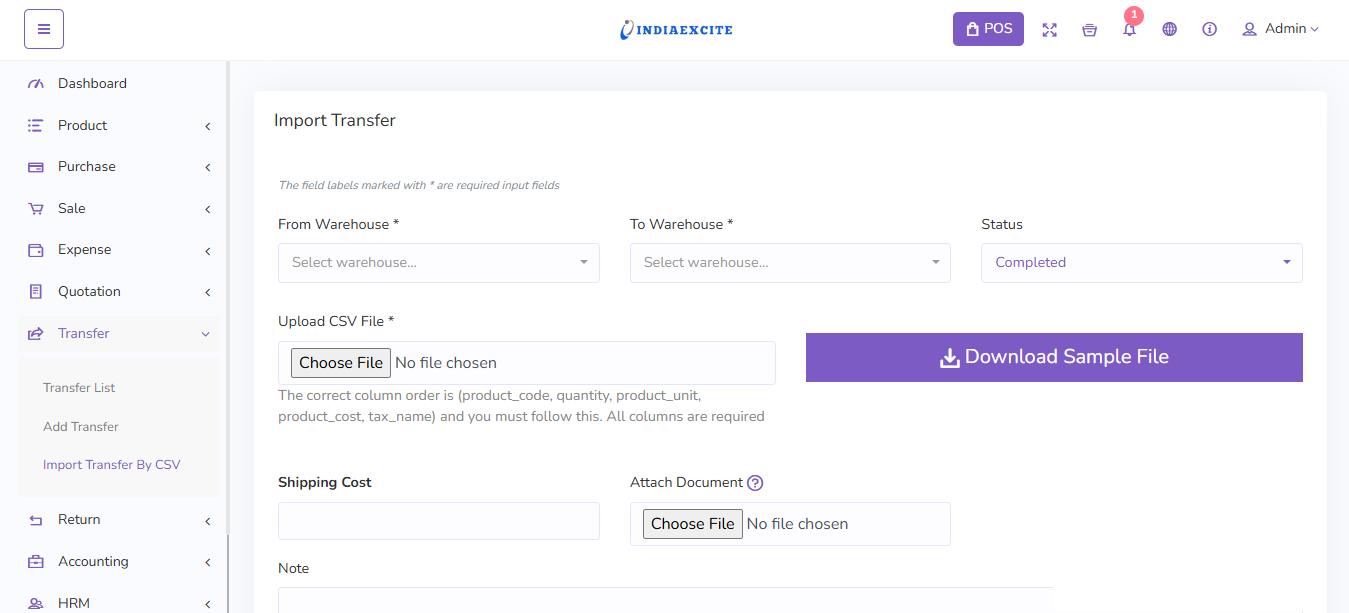Select Add Transfer from sidebar
Viewport: 1349px width, 613px height.
pos(81,427)
